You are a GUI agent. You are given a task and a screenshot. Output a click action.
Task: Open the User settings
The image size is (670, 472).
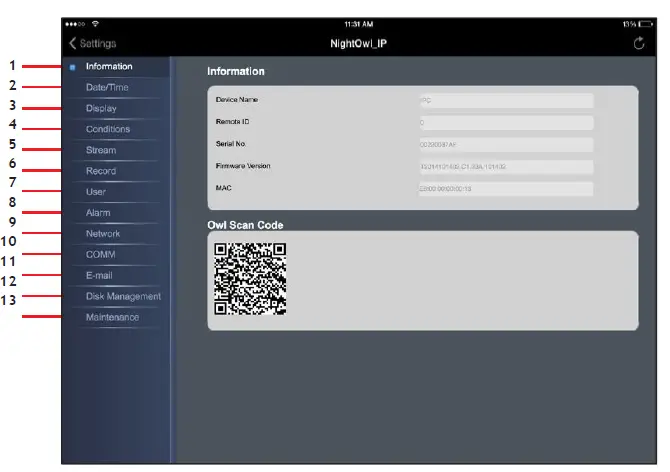click(x=96, y=192)
